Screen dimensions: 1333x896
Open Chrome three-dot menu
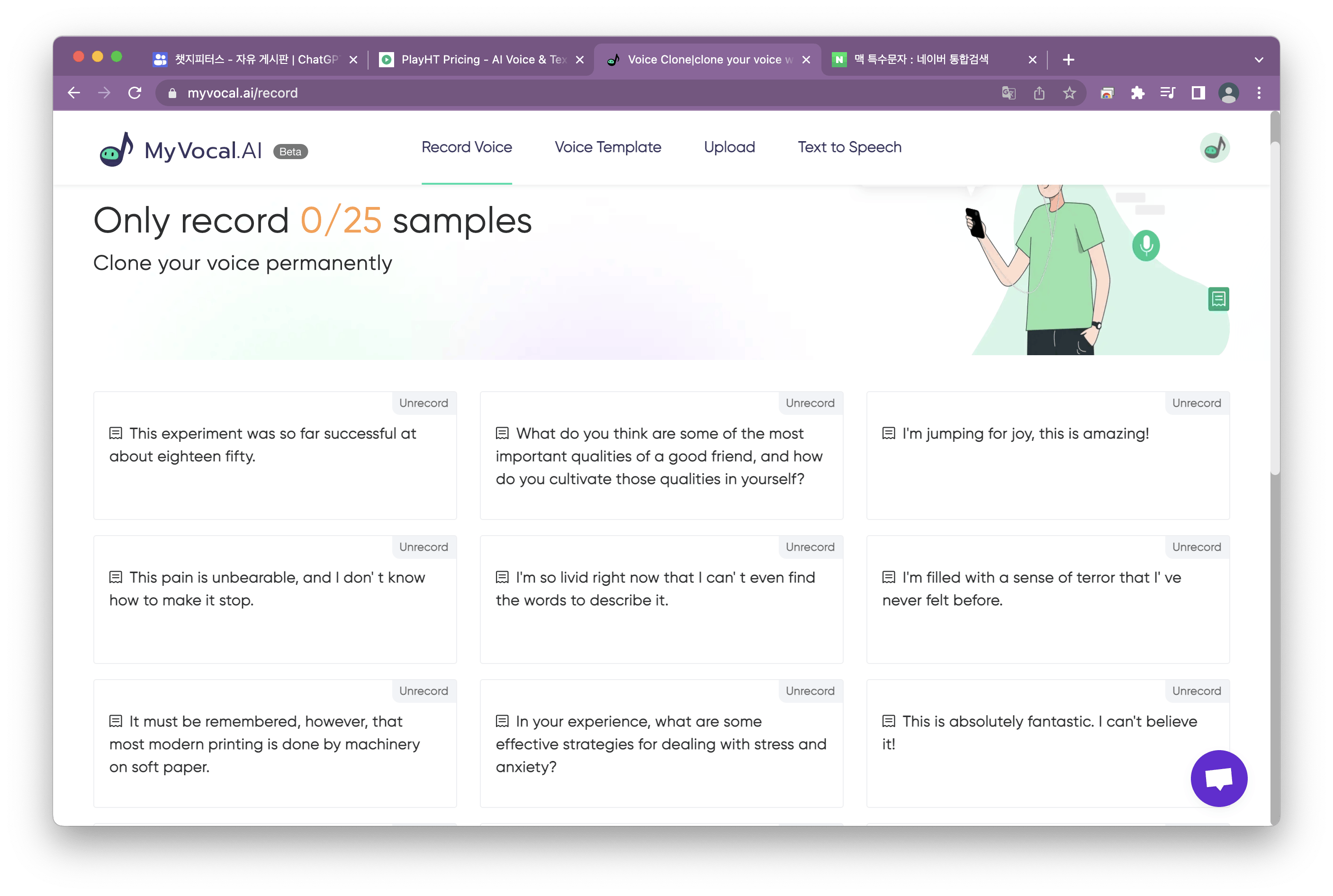pos(1259,92)
